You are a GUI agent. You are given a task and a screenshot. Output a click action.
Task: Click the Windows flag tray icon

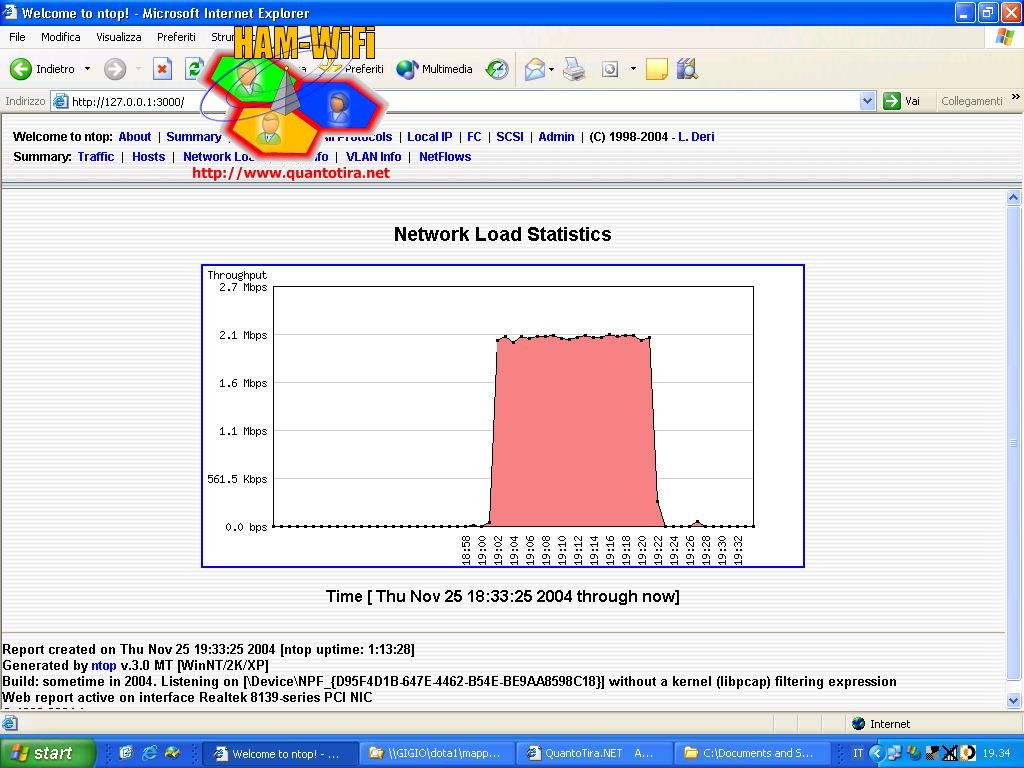913,753
